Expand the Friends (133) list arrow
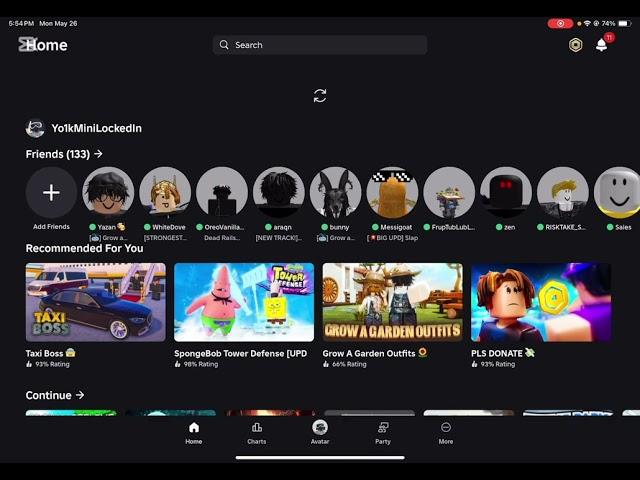 coord(98,154)
